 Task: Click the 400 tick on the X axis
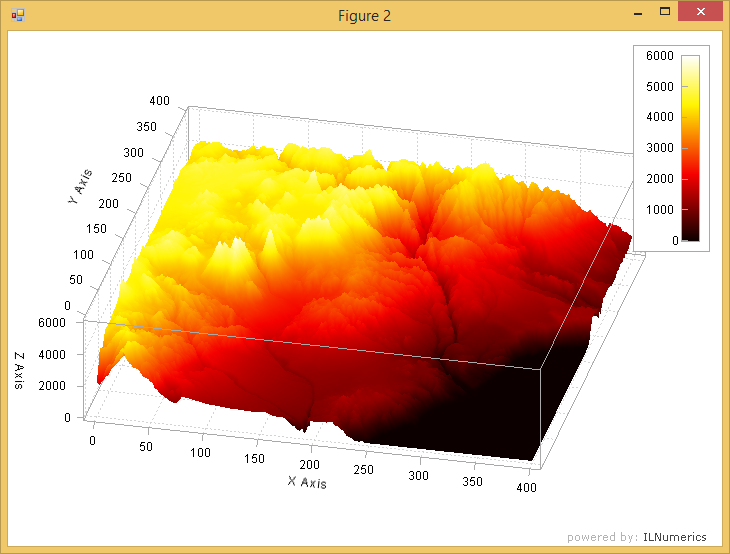coord(526,487)
